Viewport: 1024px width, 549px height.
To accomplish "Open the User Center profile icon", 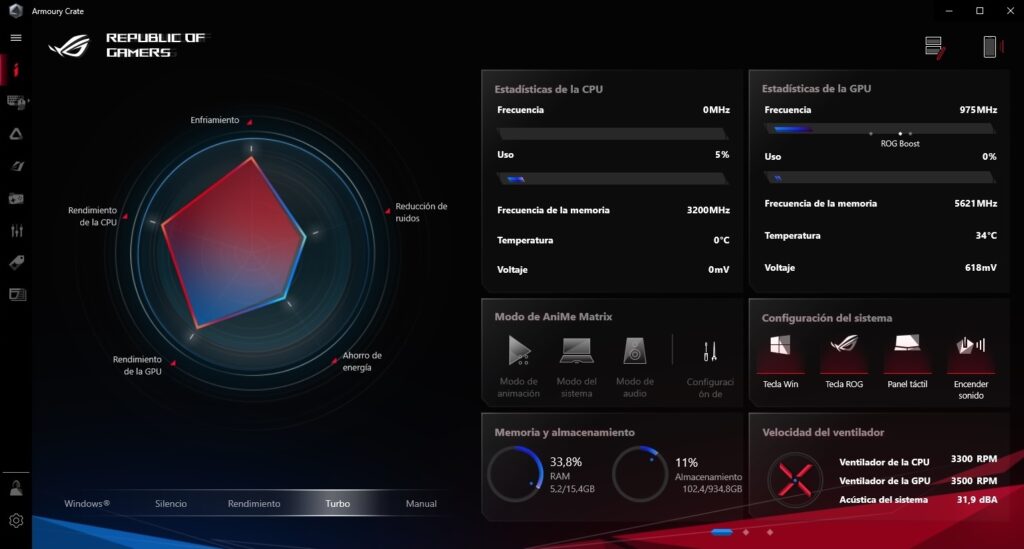I will [x=16, y=487].
